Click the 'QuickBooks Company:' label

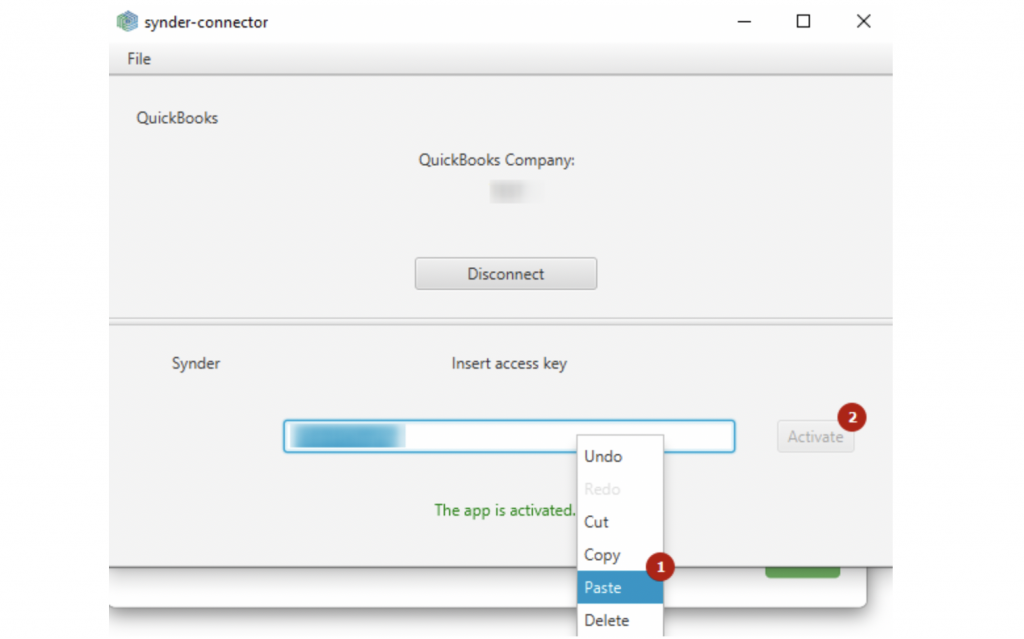496,160
